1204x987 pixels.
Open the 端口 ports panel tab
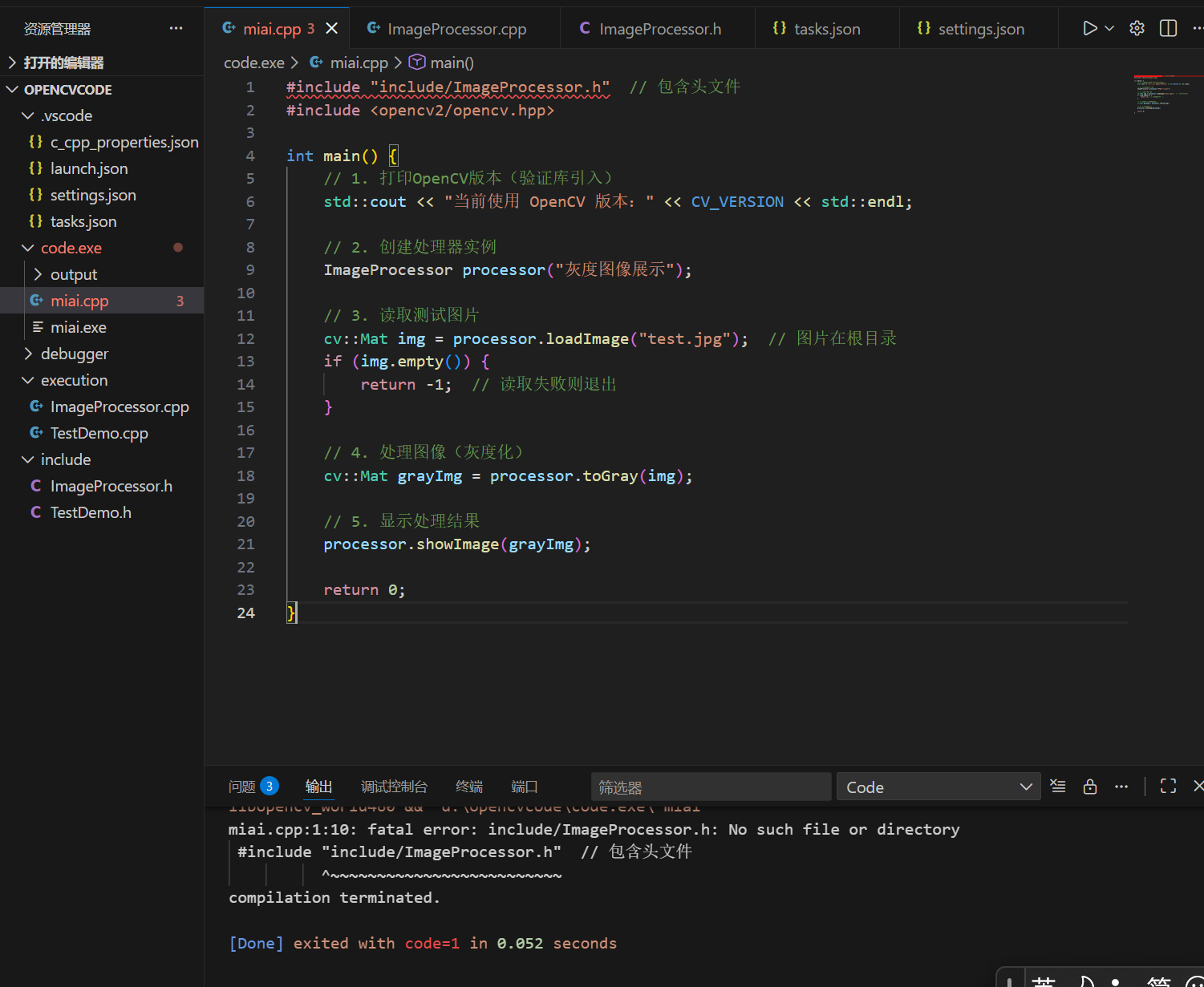pyautogui.click(x=524, y=787)
